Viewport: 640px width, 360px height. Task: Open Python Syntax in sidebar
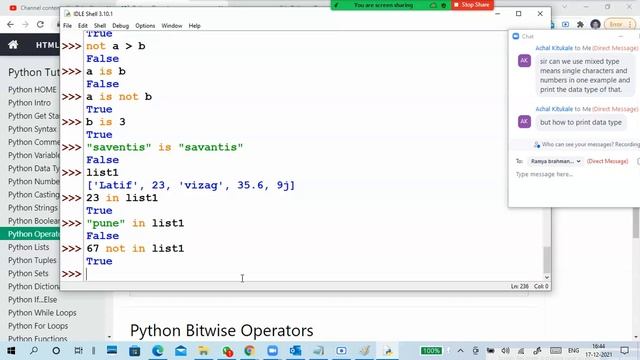point(32,129)
